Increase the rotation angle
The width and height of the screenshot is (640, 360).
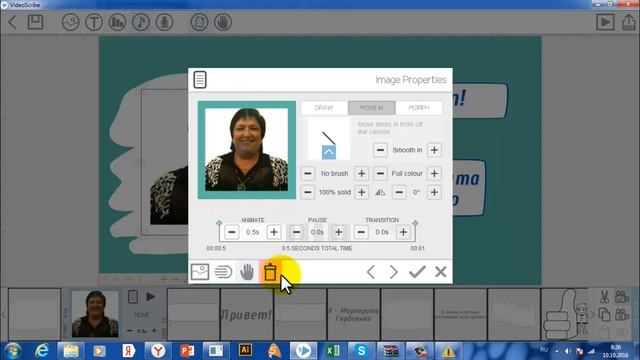(x=434, y=192)
